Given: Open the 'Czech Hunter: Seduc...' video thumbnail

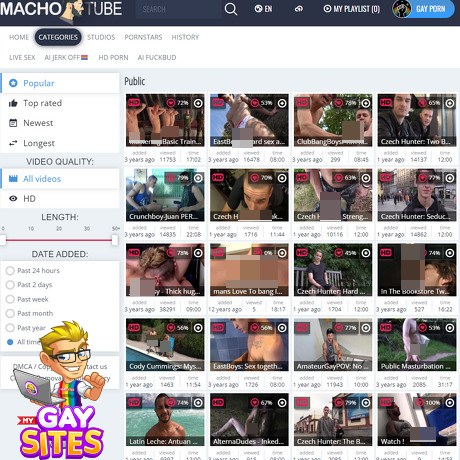Looking at the screenshot, I should [x=417, y=195].
